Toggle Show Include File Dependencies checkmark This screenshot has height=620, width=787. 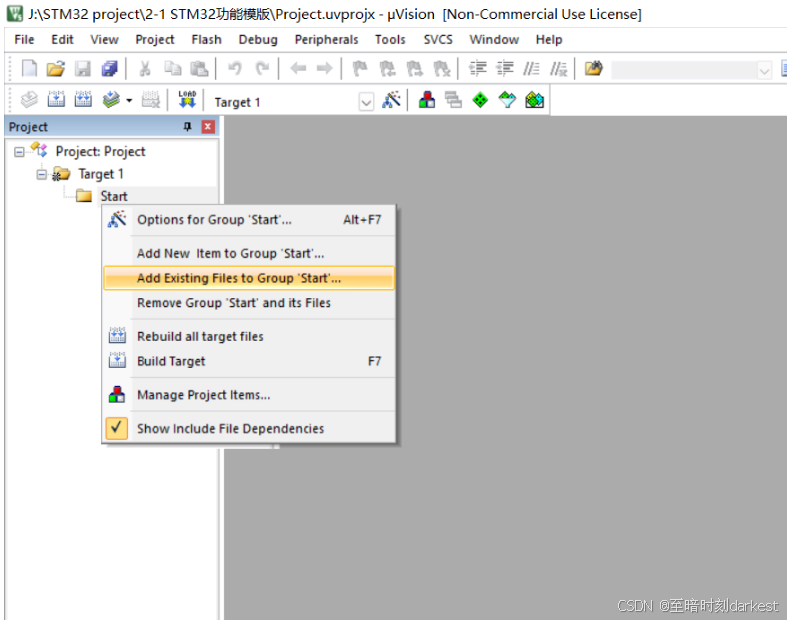(116, 428)
